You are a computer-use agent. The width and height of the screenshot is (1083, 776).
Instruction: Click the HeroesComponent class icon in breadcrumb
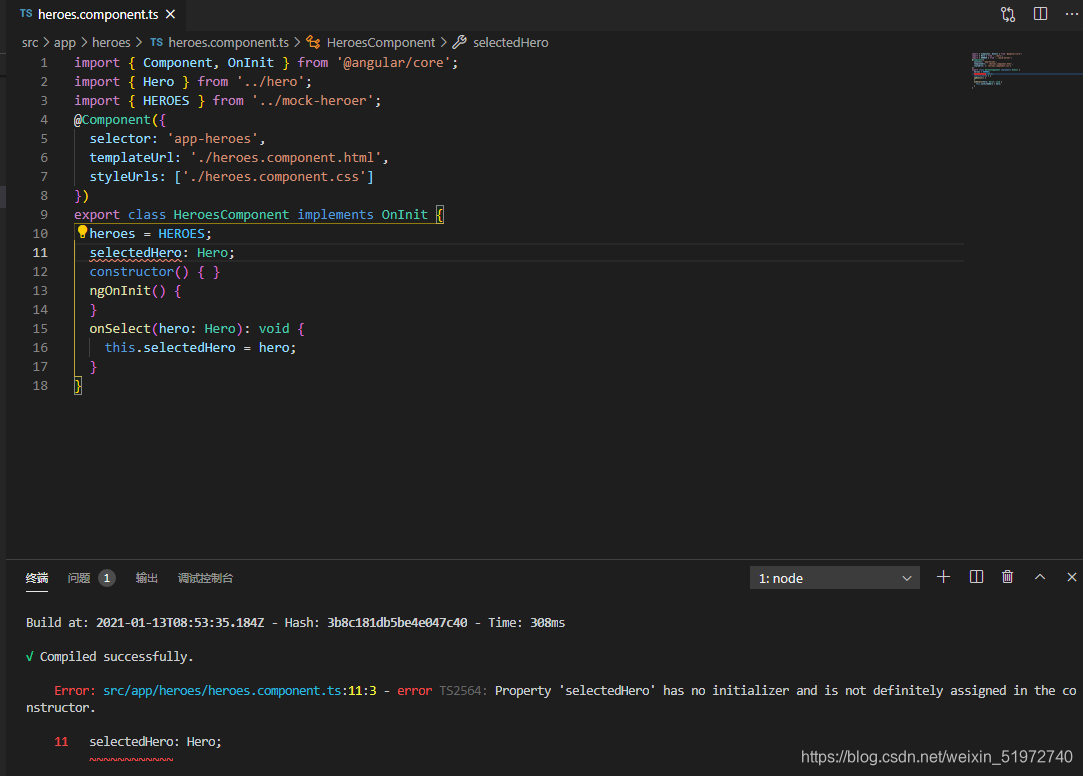click(314, 42)
